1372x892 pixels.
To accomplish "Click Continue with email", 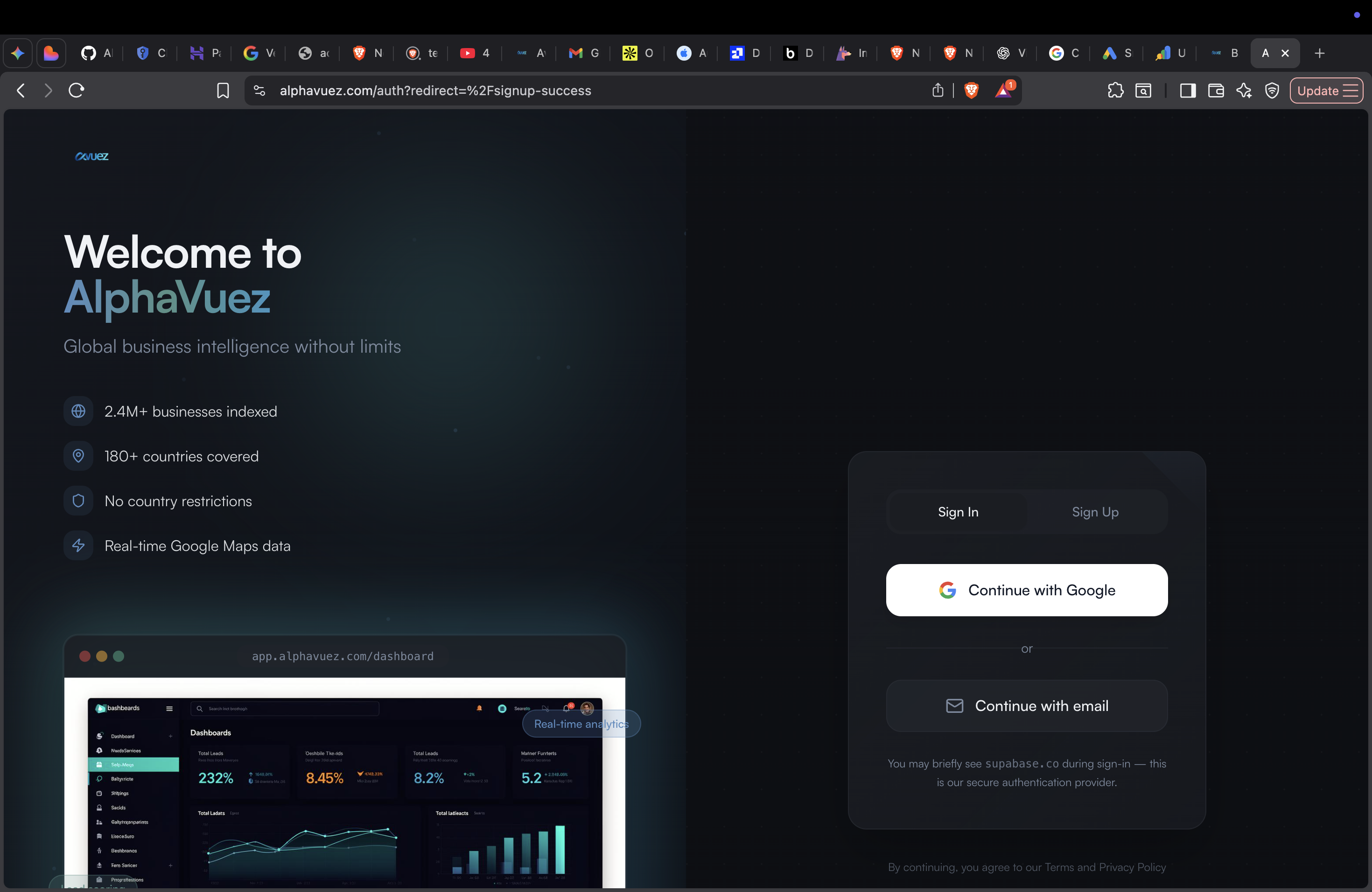I will 1026,705.
